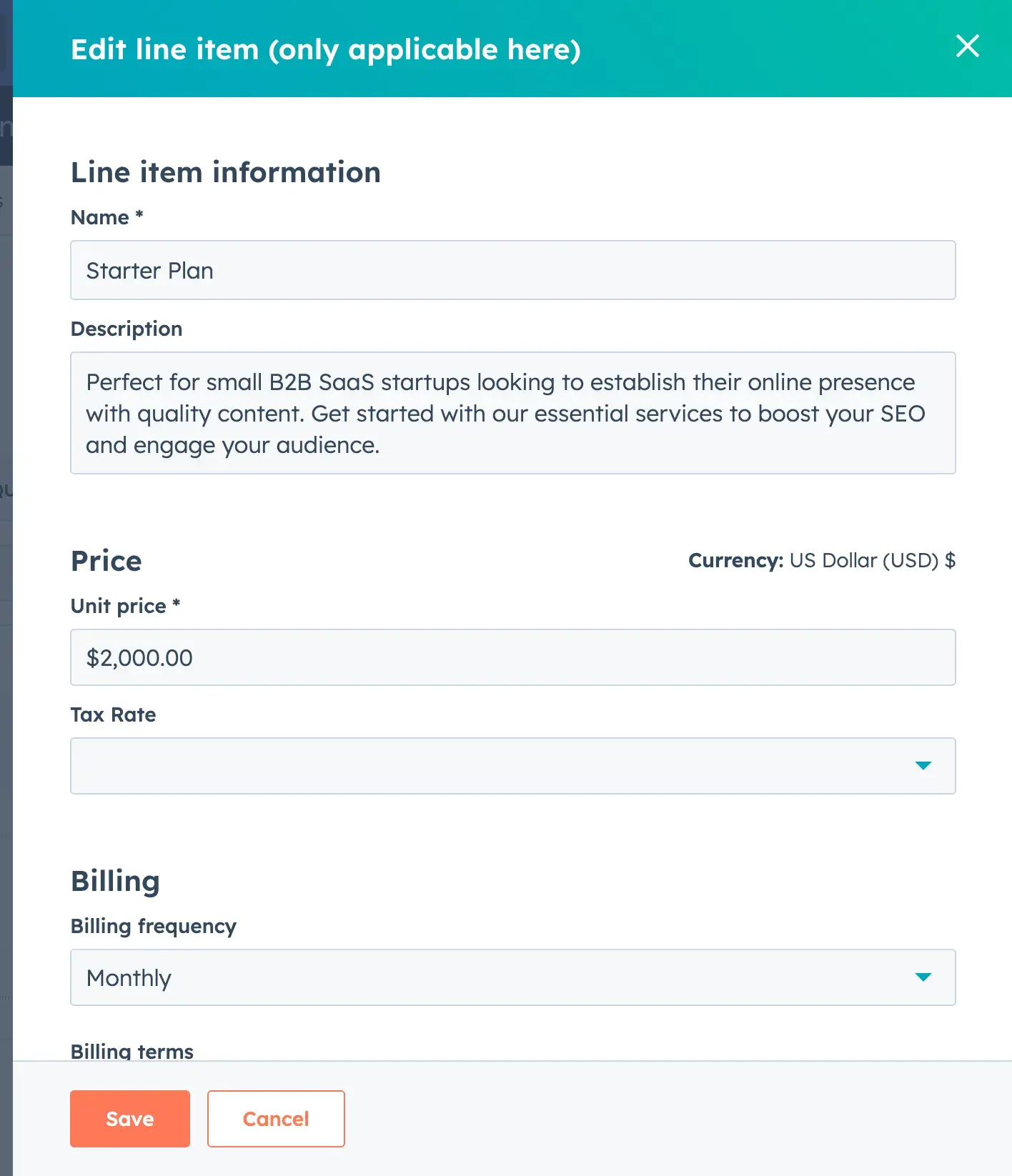Click the Billing frequency label
Viewport: 1012px width, 1176px height.
tap(154, 927)
